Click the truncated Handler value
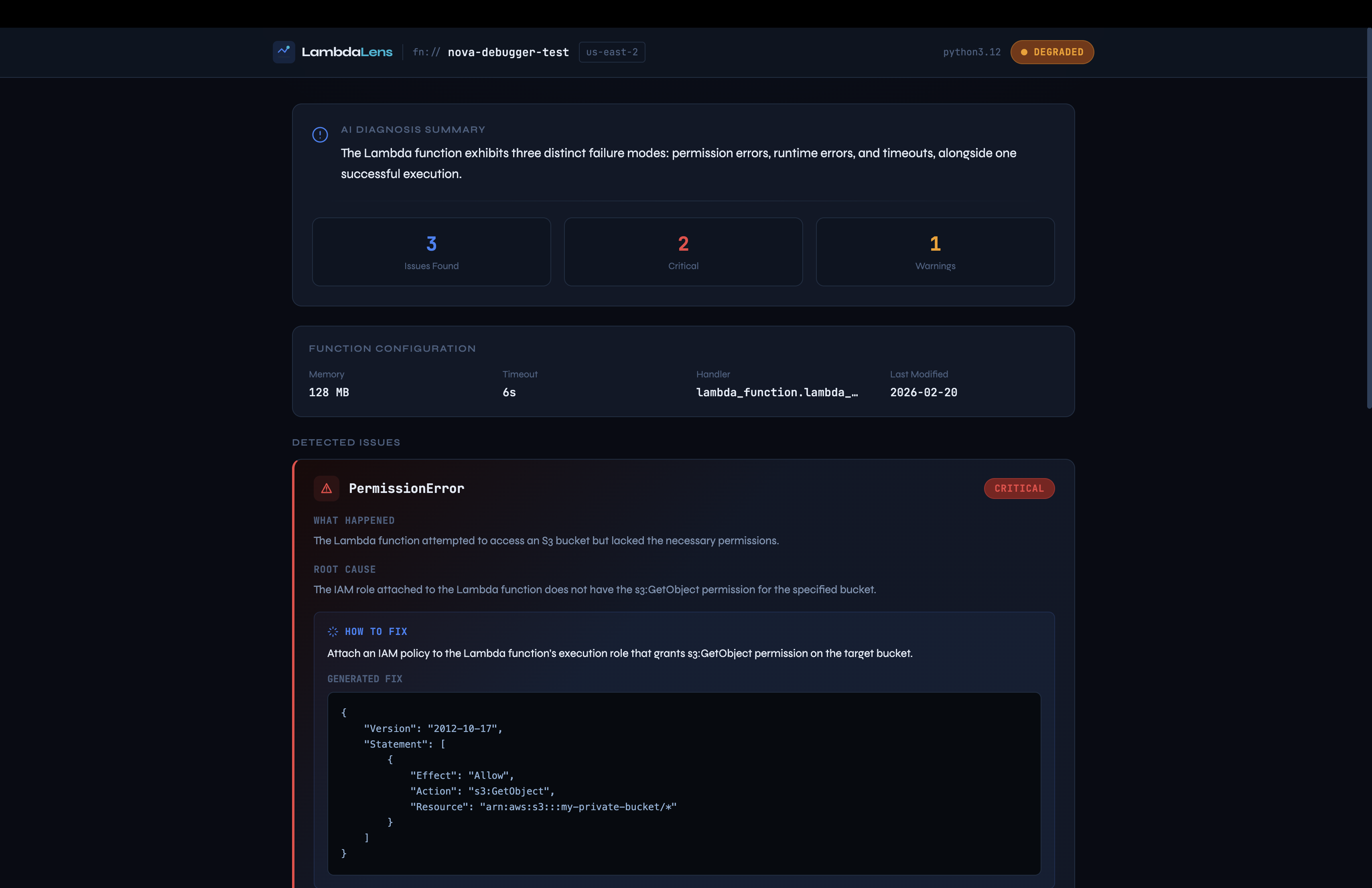This screenshot has width=1372, height=888. pos(777,392)
